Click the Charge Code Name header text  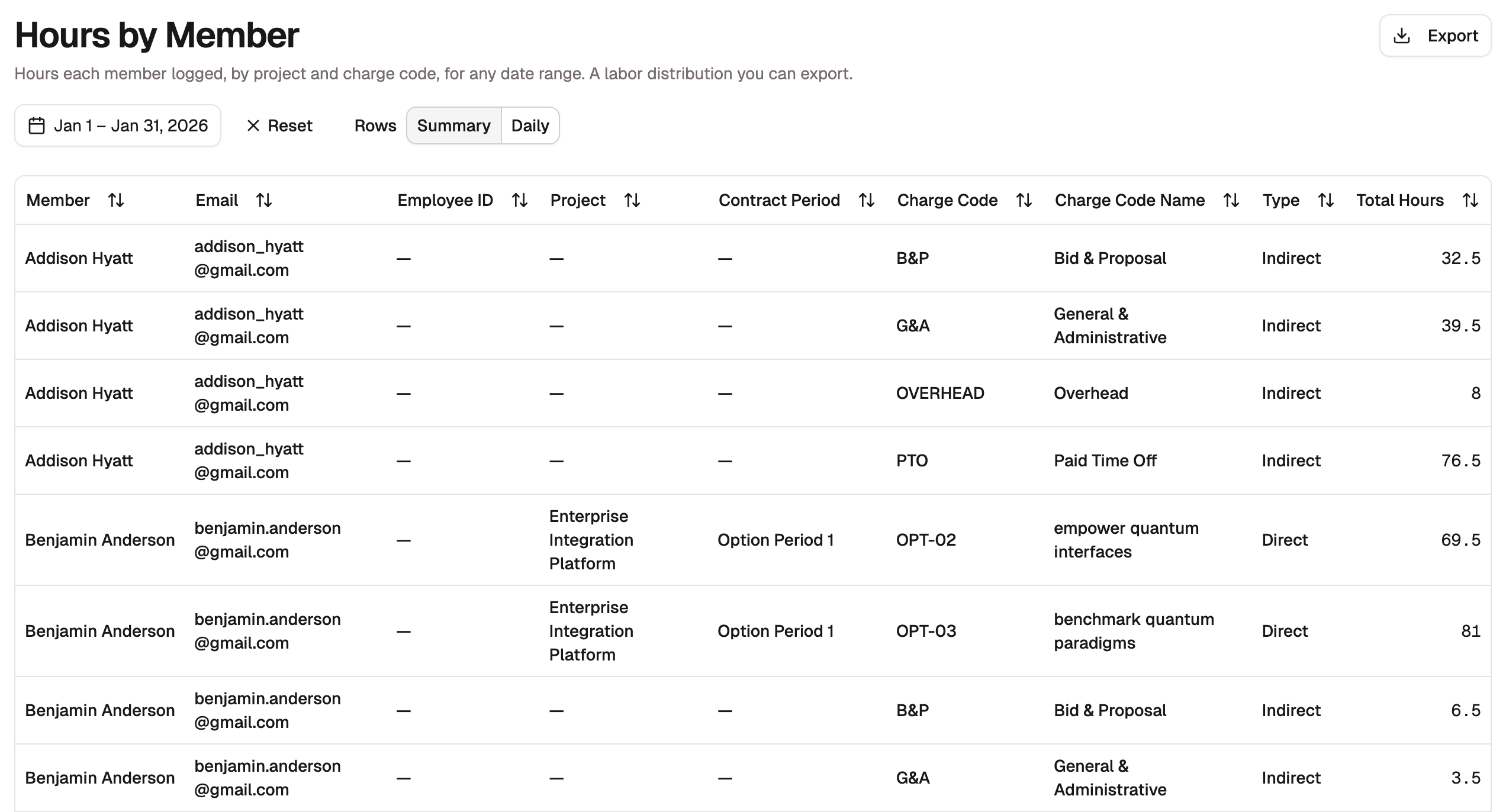pos(1129,200)
